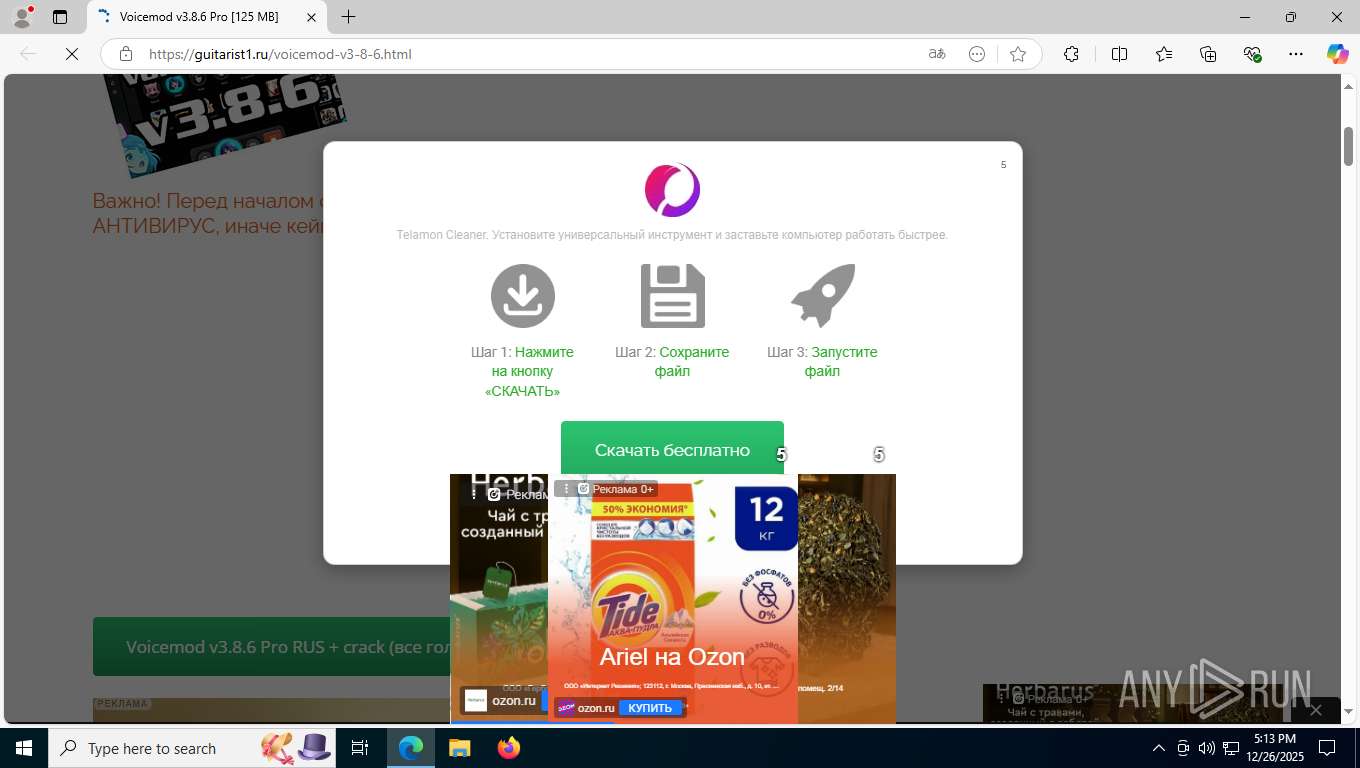
Task: Click the page vertical scrollbar thumb
Action: tap(1348, 146)
